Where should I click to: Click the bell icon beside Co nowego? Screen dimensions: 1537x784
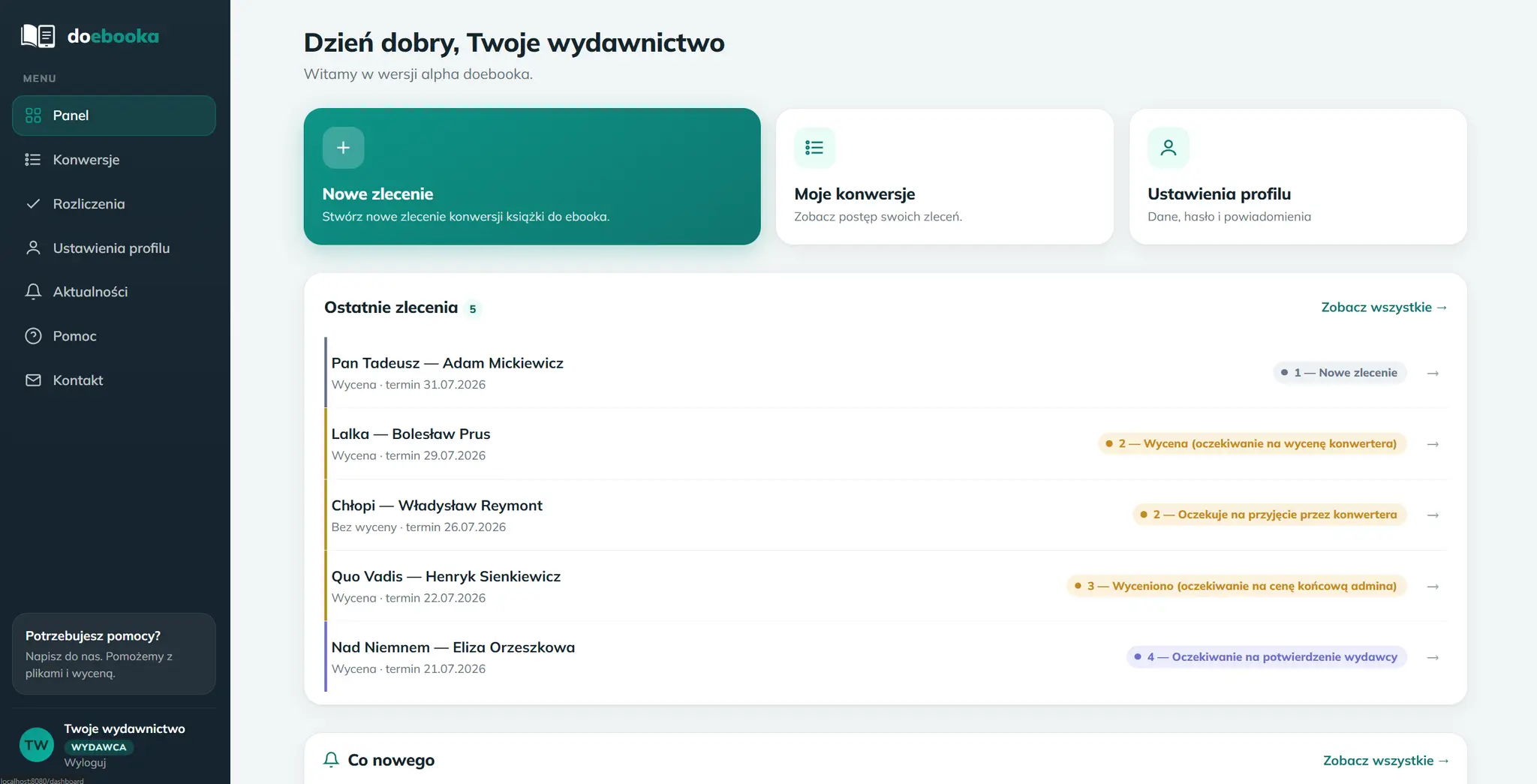point(331,759)
